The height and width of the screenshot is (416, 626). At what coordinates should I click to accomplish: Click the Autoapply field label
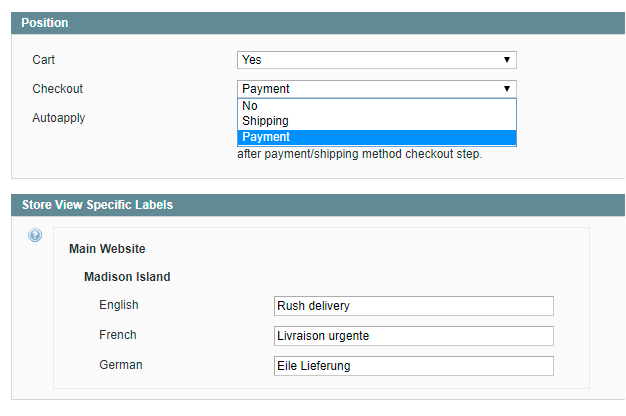[58, 118]
